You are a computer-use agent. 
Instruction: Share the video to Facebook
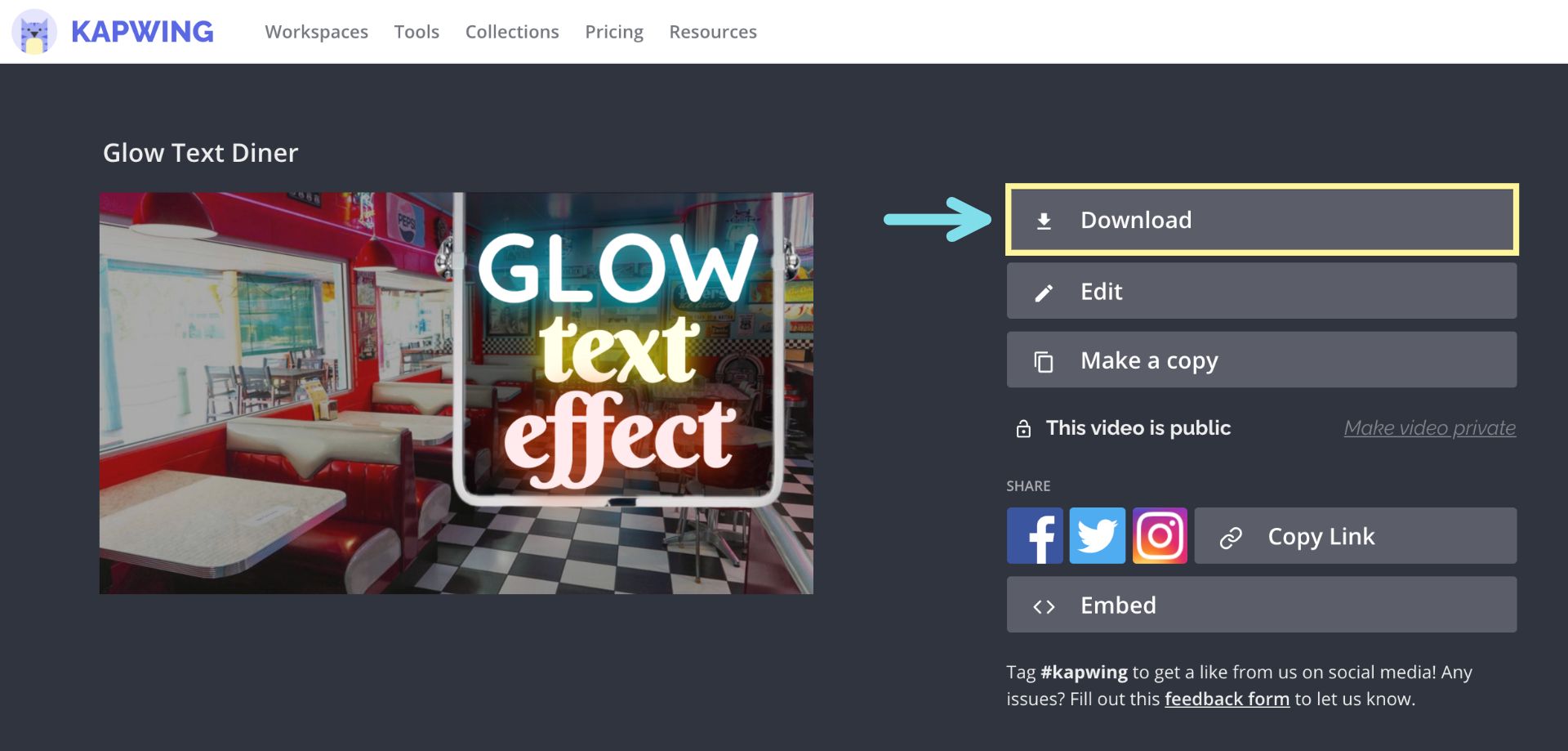coord(1035,536)
